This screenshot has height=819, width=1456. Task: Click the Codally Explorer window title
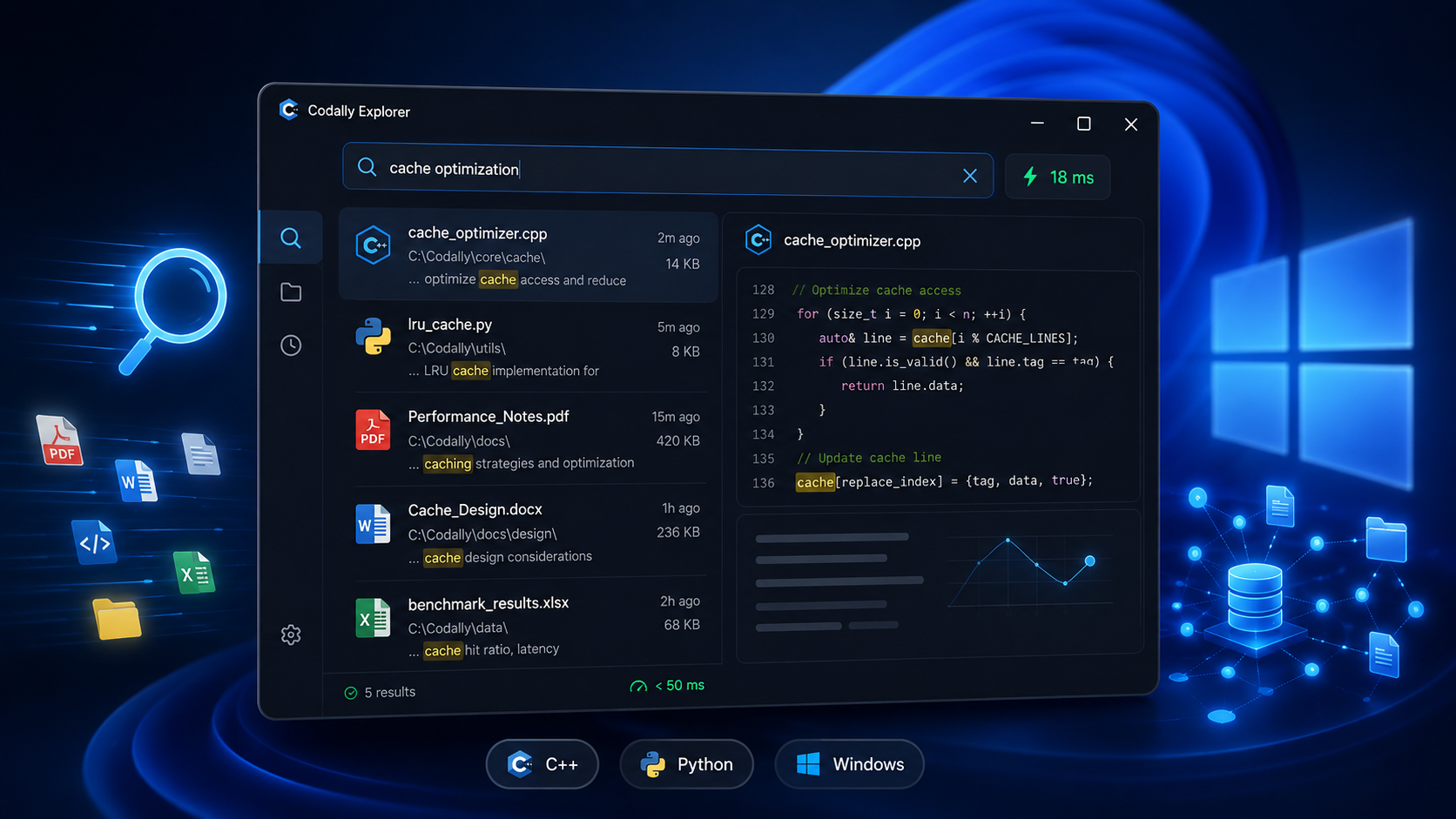tap(359, 111)
